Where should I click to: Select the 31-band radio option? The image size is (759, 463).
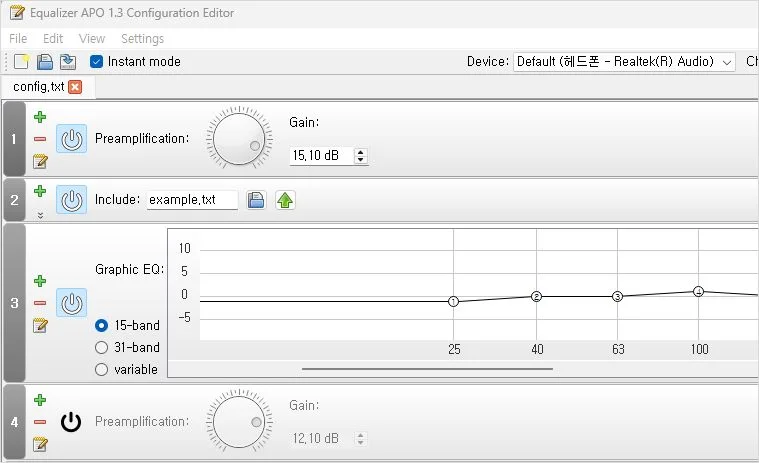(101, 348)
